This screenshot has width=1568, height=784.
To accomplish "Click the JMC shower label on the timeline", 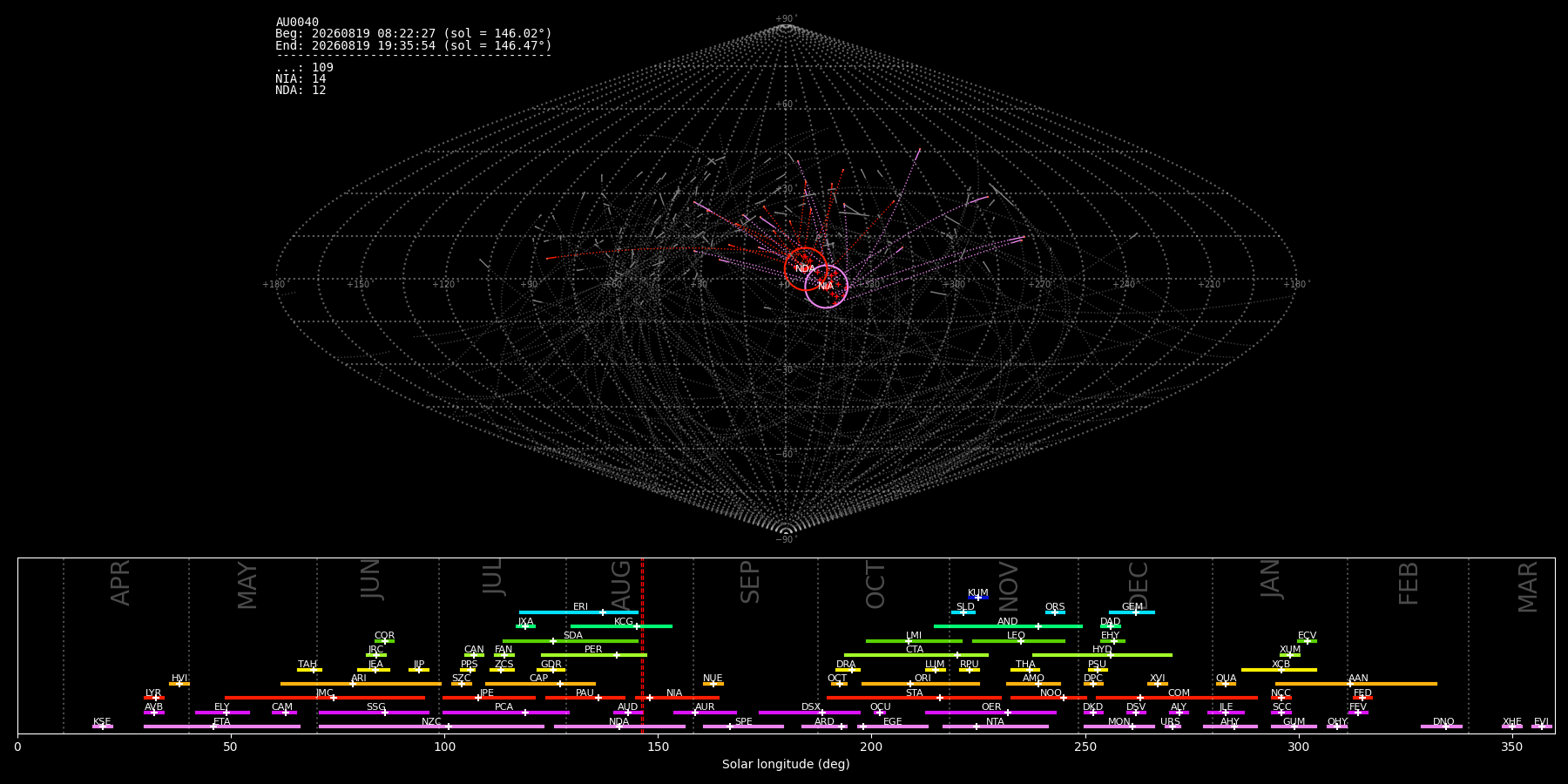I will pyautogui.click(x=324, y=693).
